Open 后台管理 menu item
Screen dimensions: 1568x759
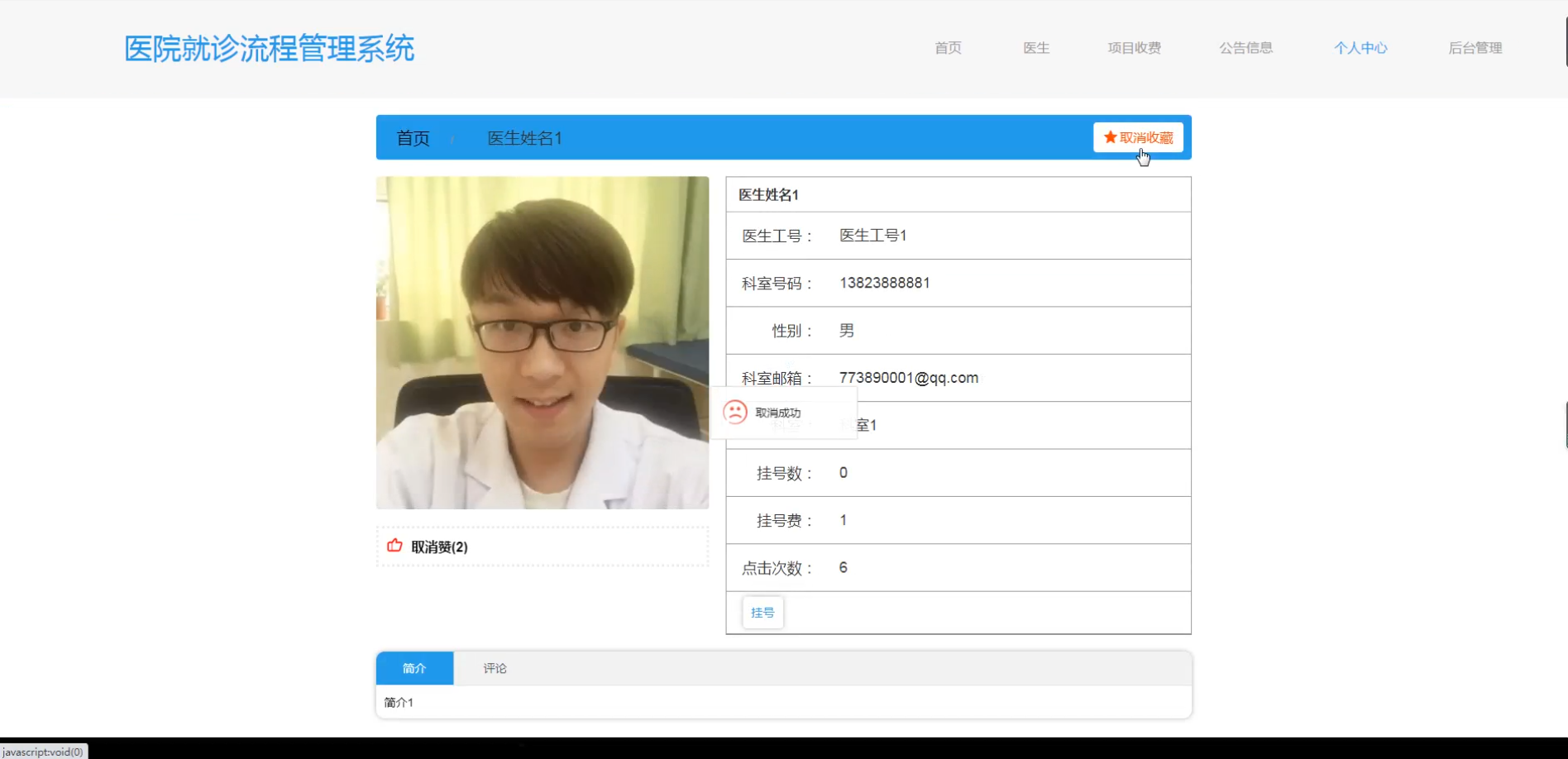(x=1475, y=48)
